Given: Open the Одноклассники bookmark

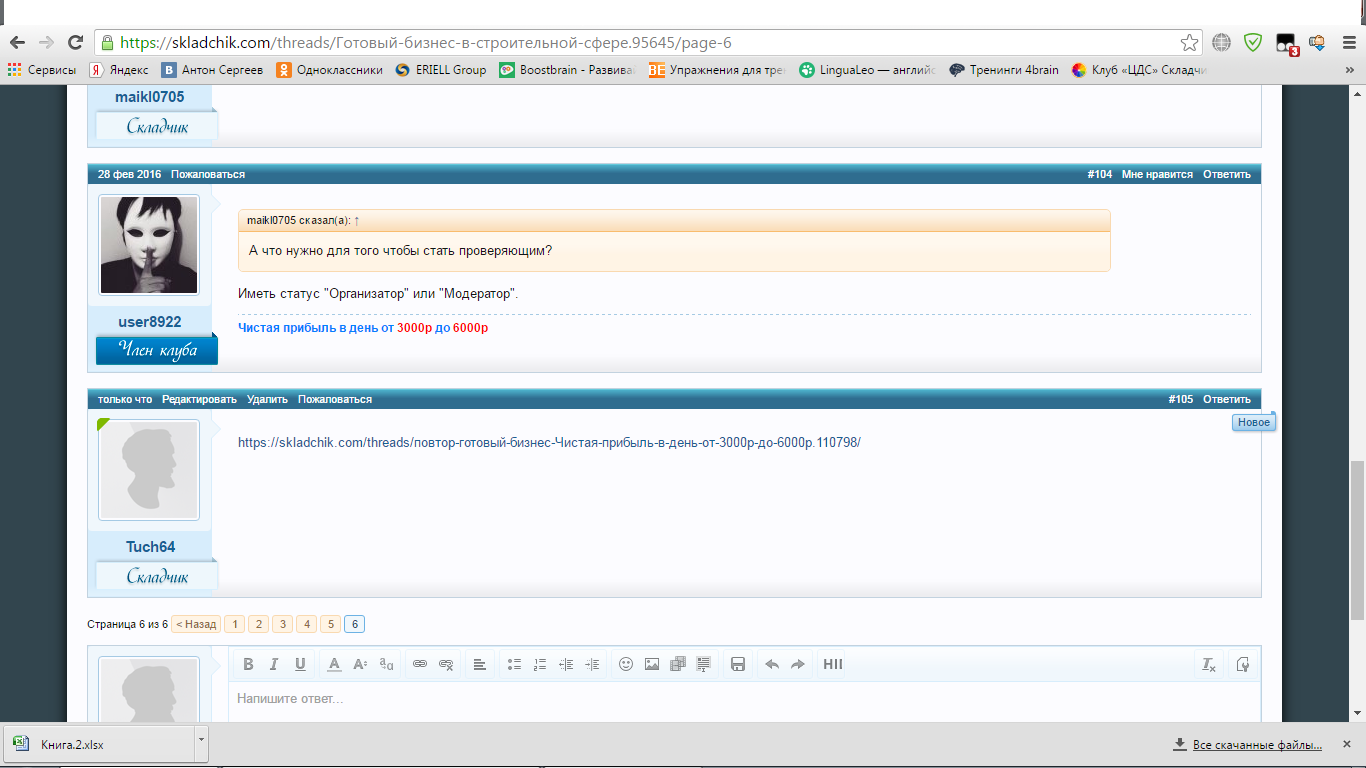Looking at the screenshot, I should pos(330,70).
